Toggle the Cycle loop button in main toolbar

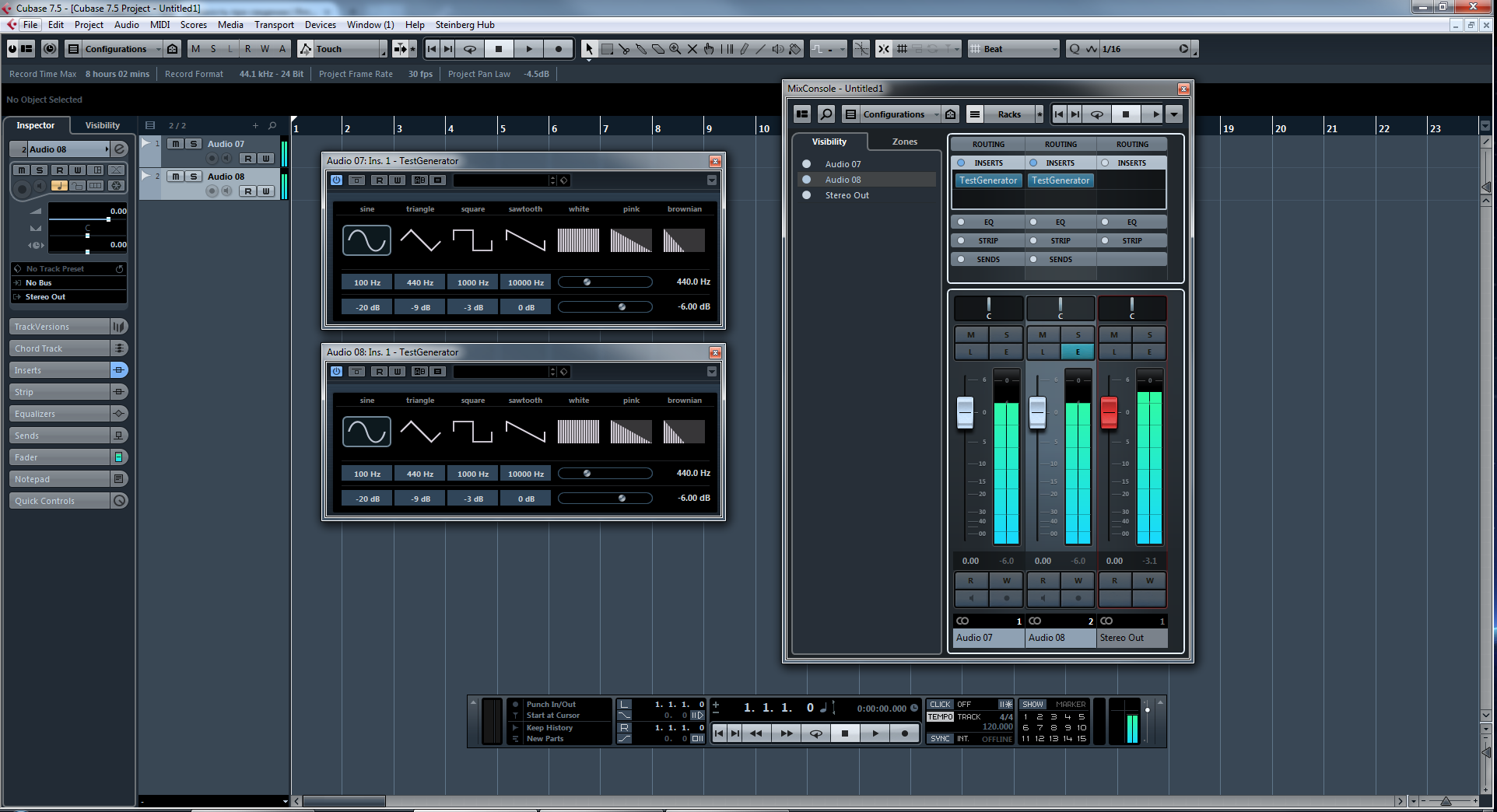tap(470, 49)
